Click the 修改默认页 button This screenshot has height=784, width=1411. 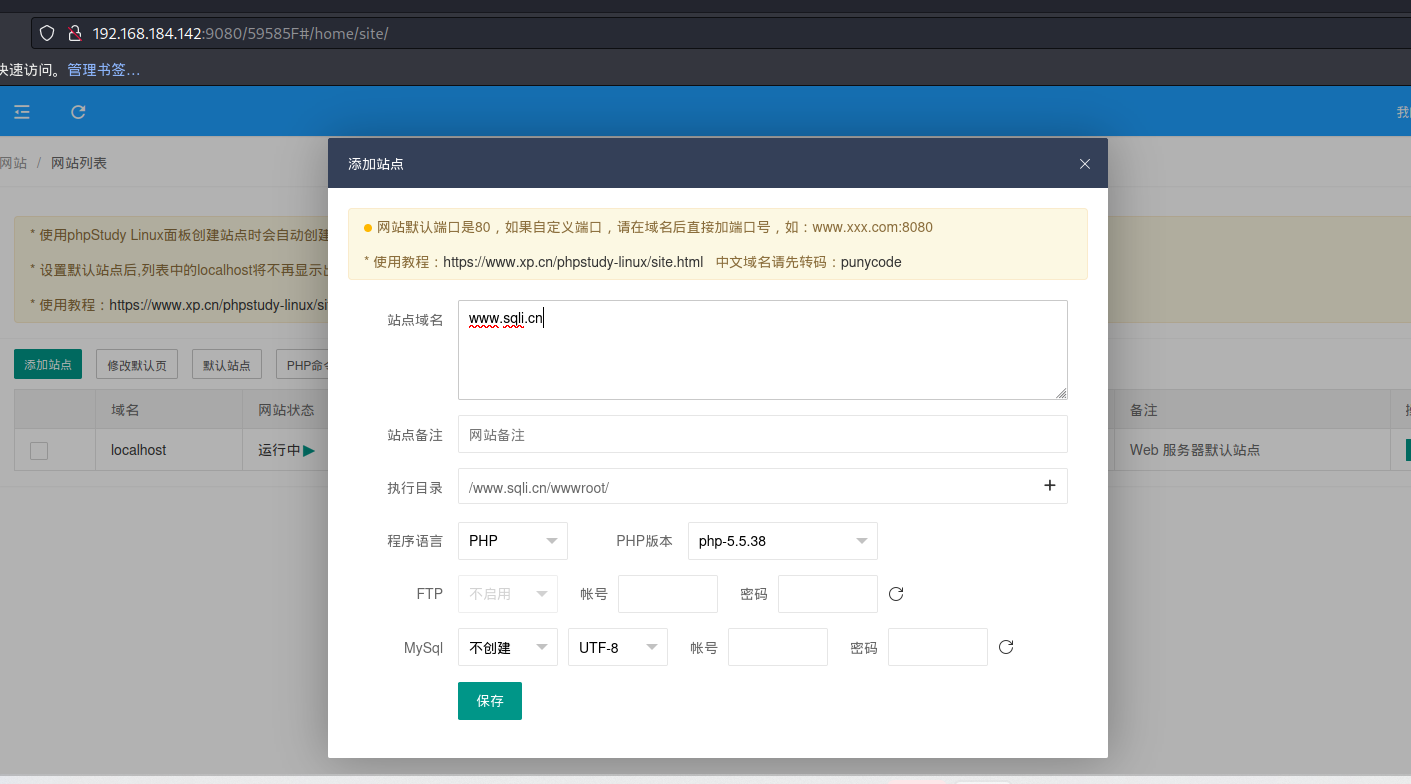pos(137,365)
